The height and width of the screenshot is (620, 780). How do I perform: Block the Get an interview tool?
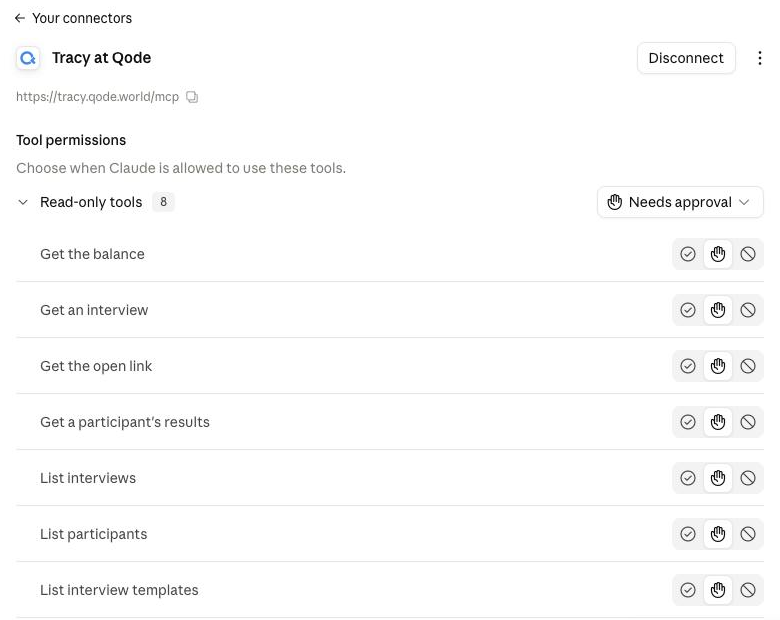coord(748,310)
